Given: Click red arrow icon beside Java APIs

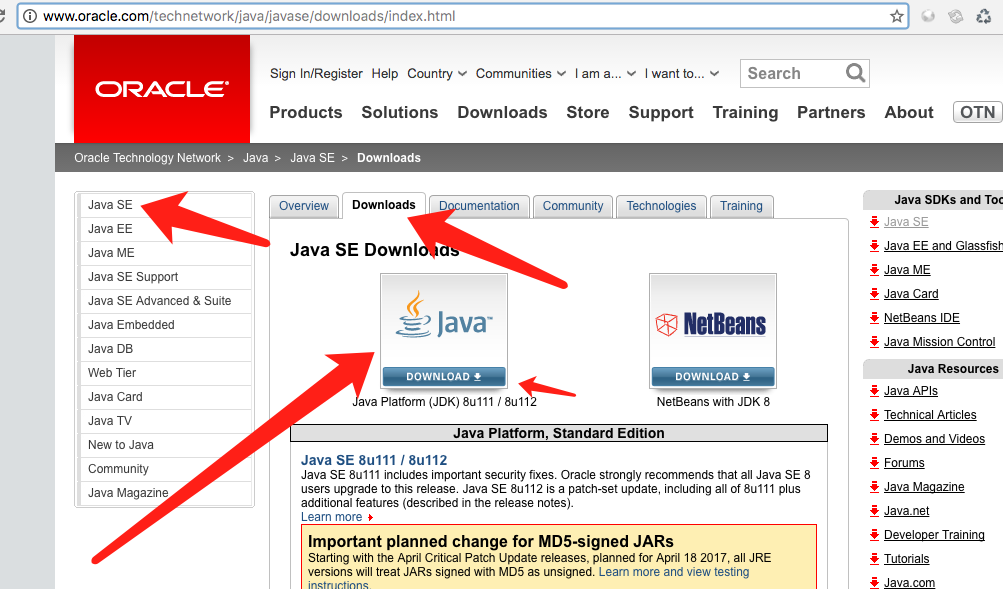Looking at the screenshot, I should pyautogui.click(x=874, y=391).
